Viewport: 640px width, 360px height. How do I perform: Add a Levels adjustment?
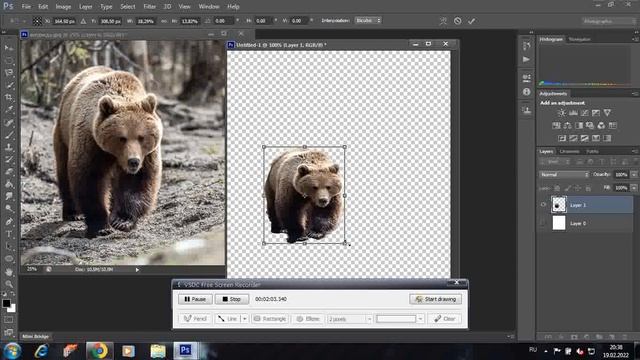[573, 113]
